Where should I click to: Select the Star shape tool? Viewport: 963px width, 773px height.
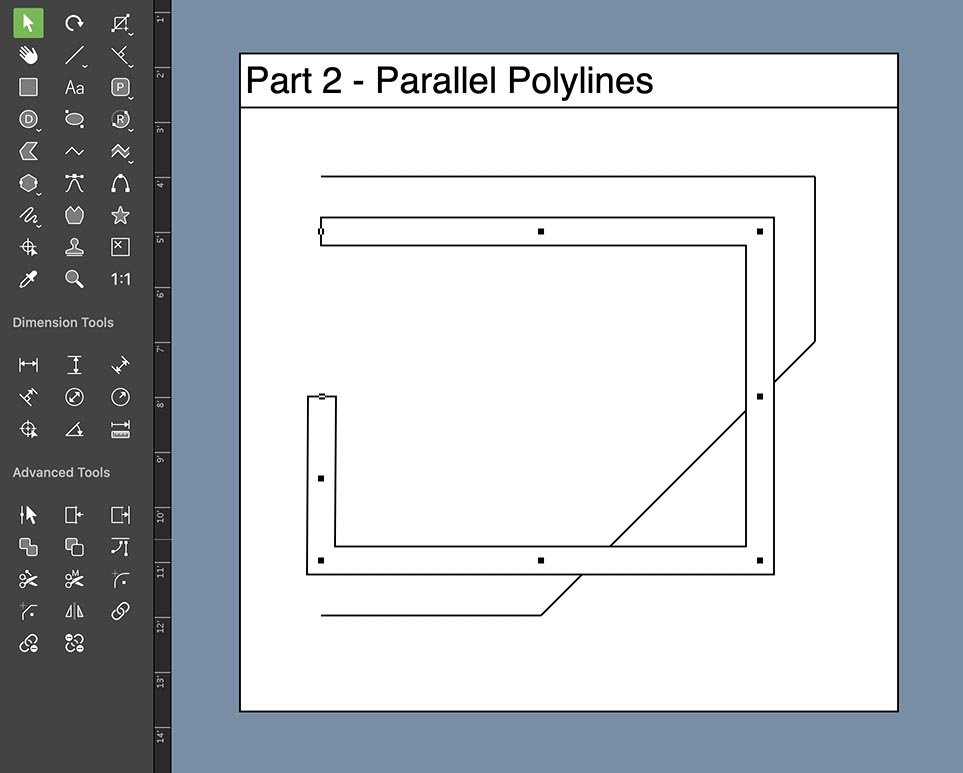(120, 215)
